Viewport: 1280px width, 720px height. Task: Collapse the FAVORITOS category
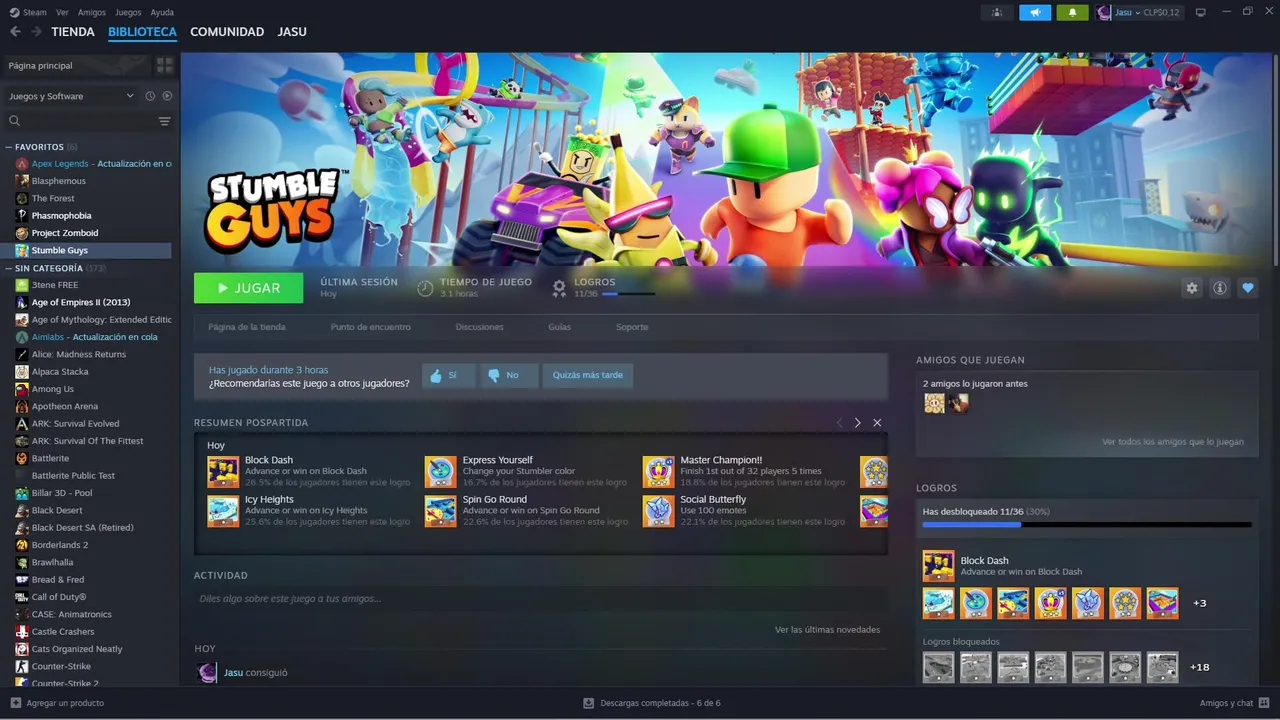tap(9, 147)
